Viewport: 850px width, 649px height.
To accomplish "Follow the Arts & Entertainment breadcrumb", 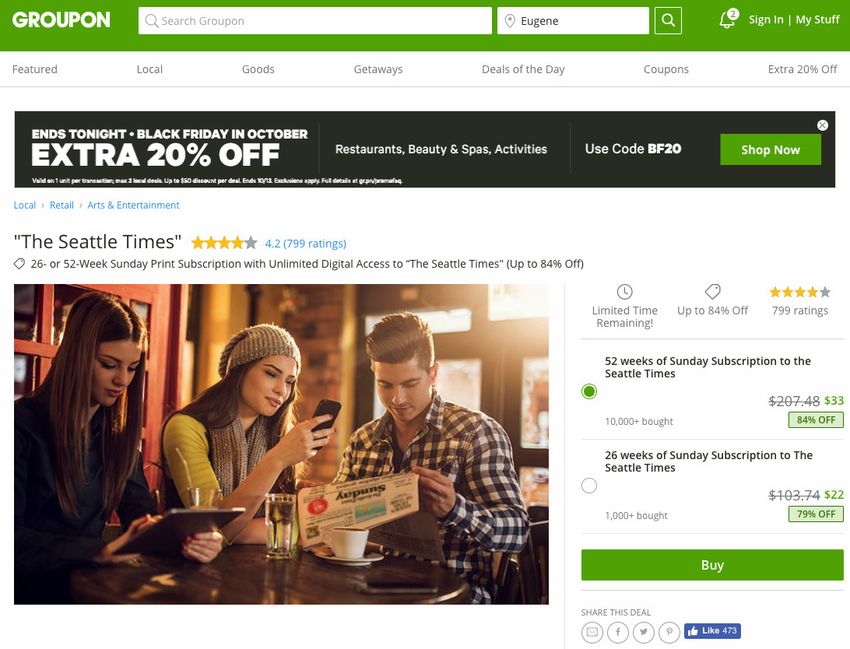I will click(133, 205).
